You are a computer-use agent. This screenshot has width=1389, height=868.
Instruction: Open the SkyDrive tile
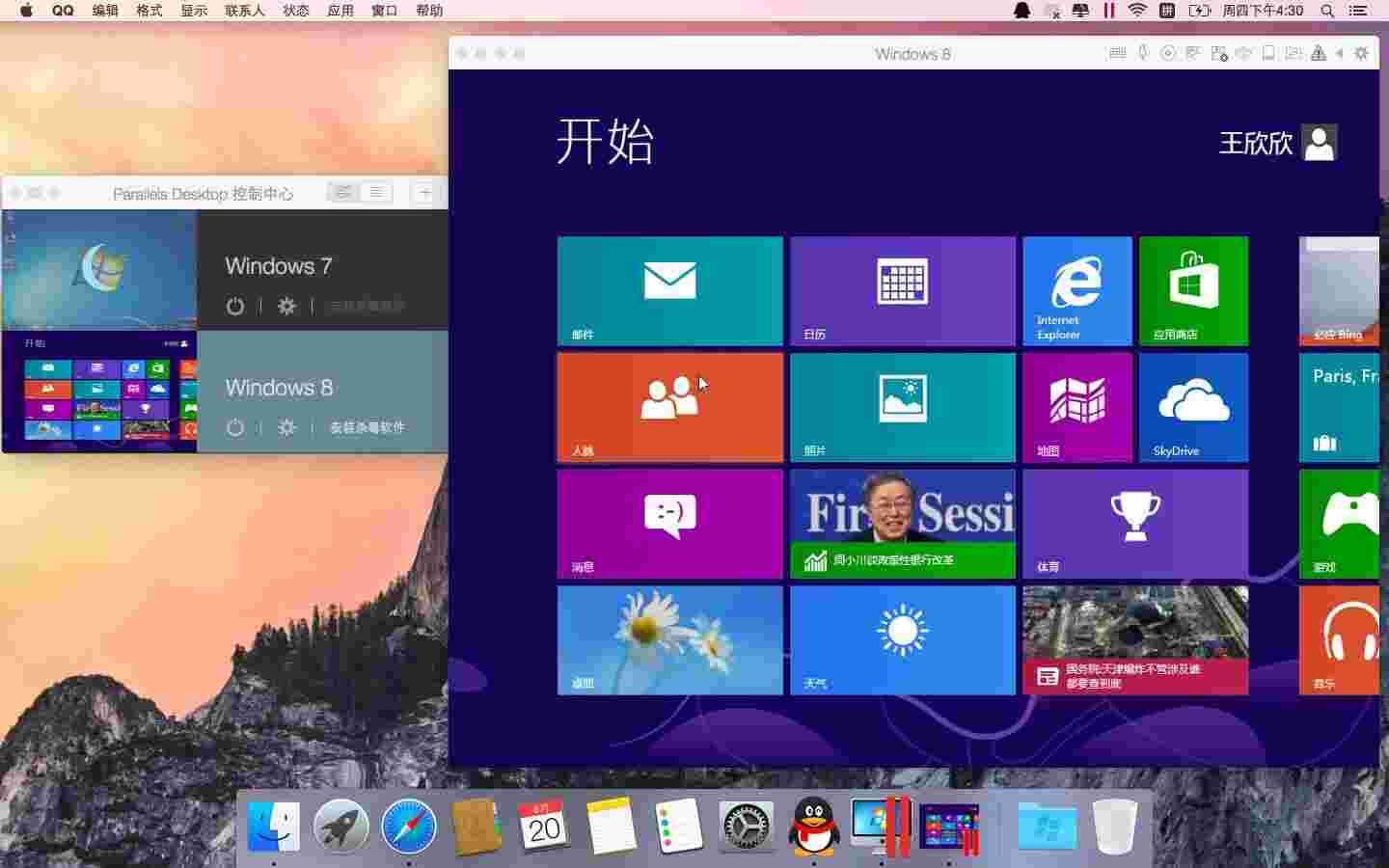[x=1193, y=407]
